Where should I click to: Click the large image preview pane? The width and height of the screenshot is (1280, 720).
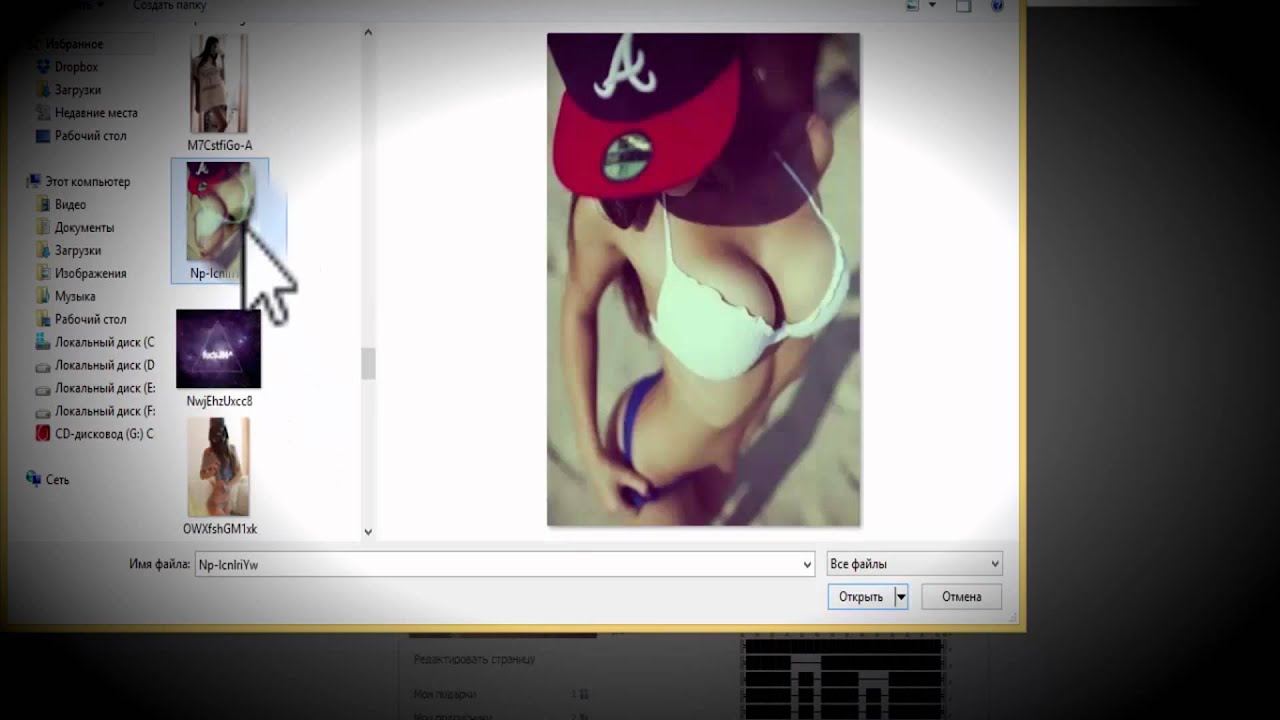703,280
